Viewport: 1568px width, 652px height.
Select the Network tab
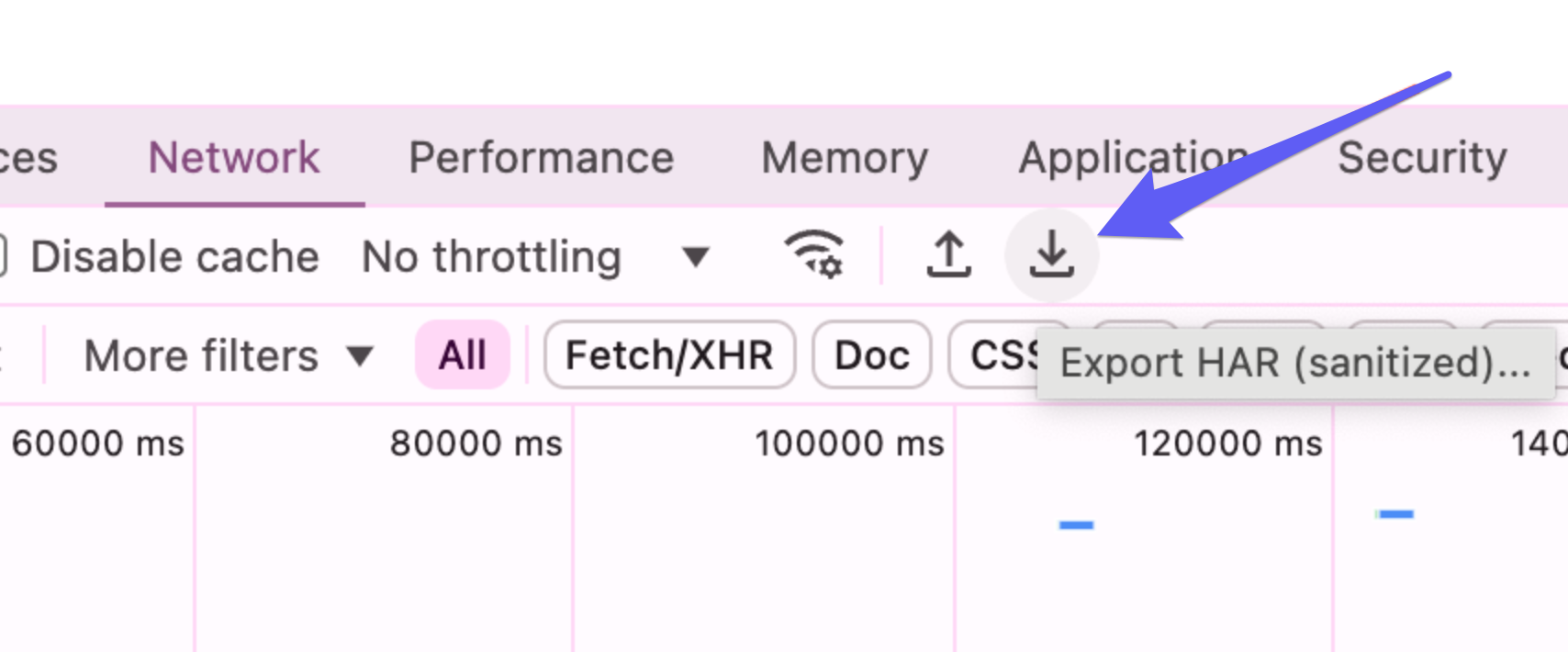(x=234, y=158)
